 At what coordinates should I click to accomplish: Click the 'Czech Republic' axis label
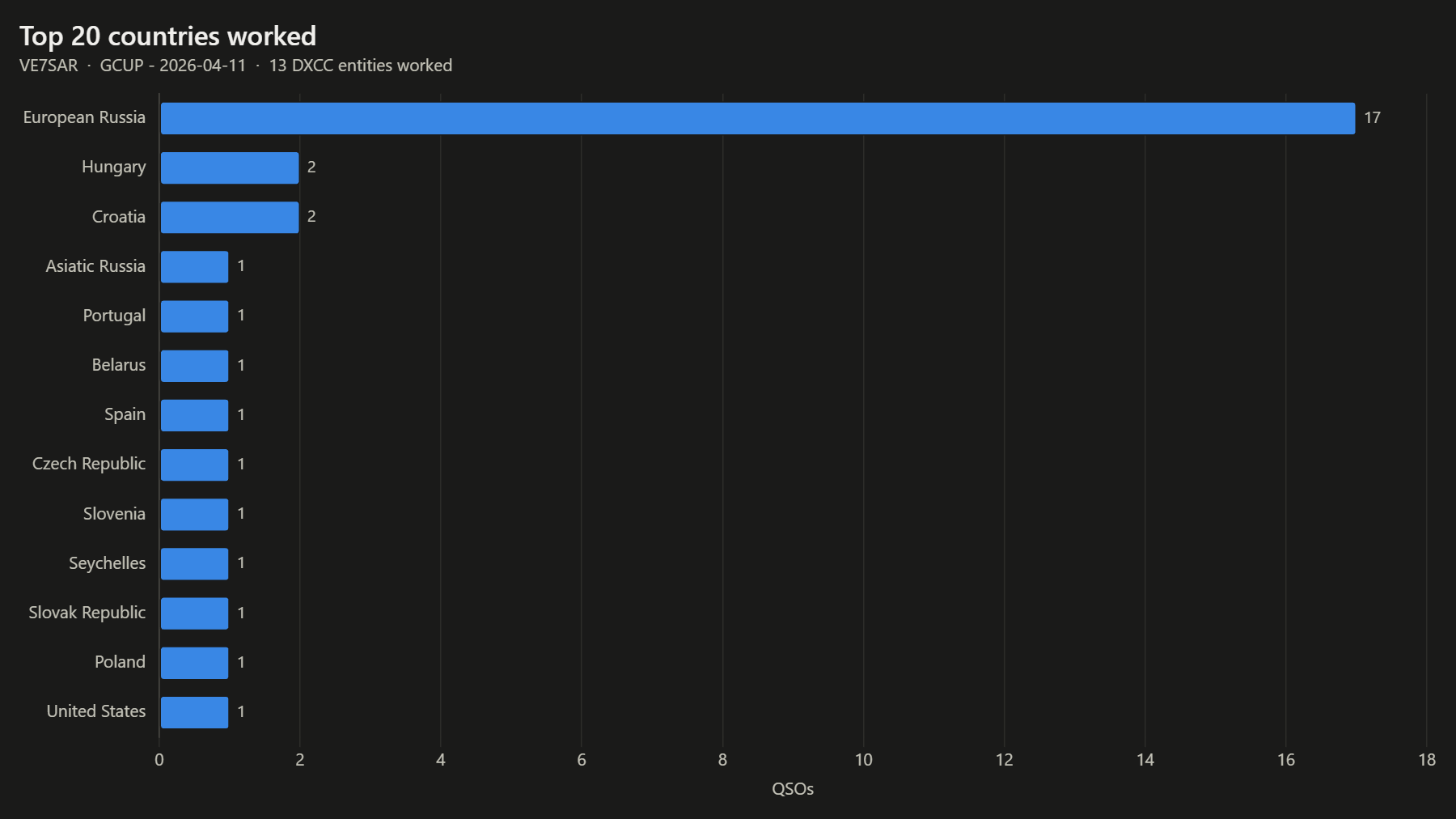click(89, 465)
